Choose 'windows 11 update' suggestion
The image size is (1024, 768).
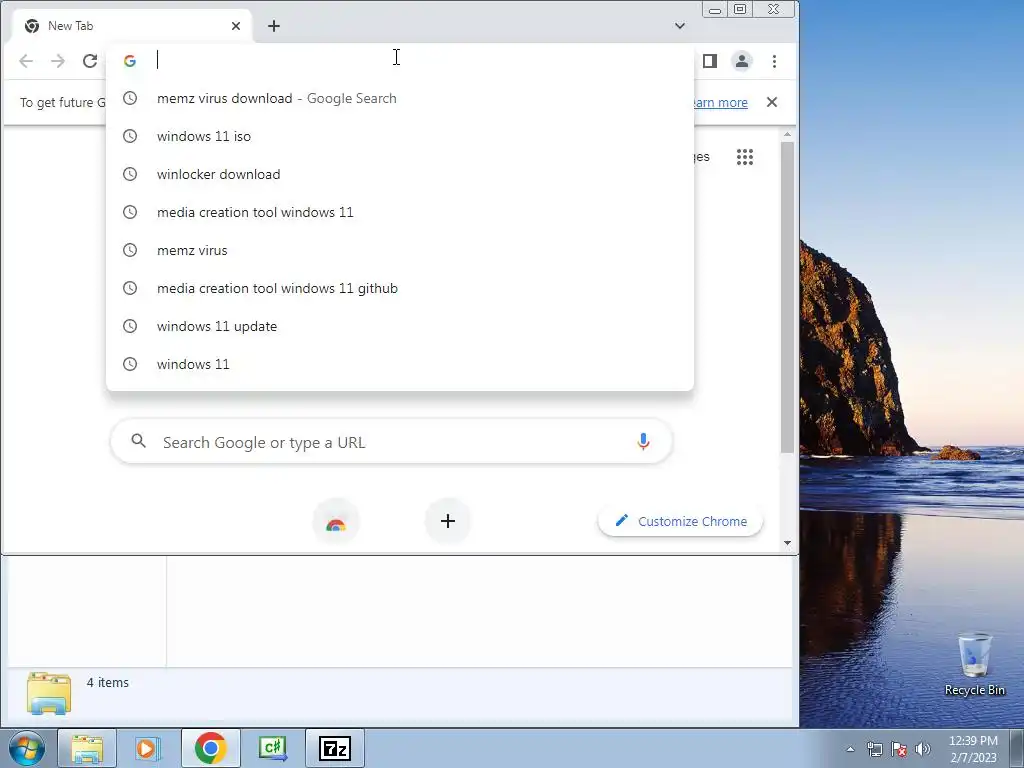coord(400,325)
